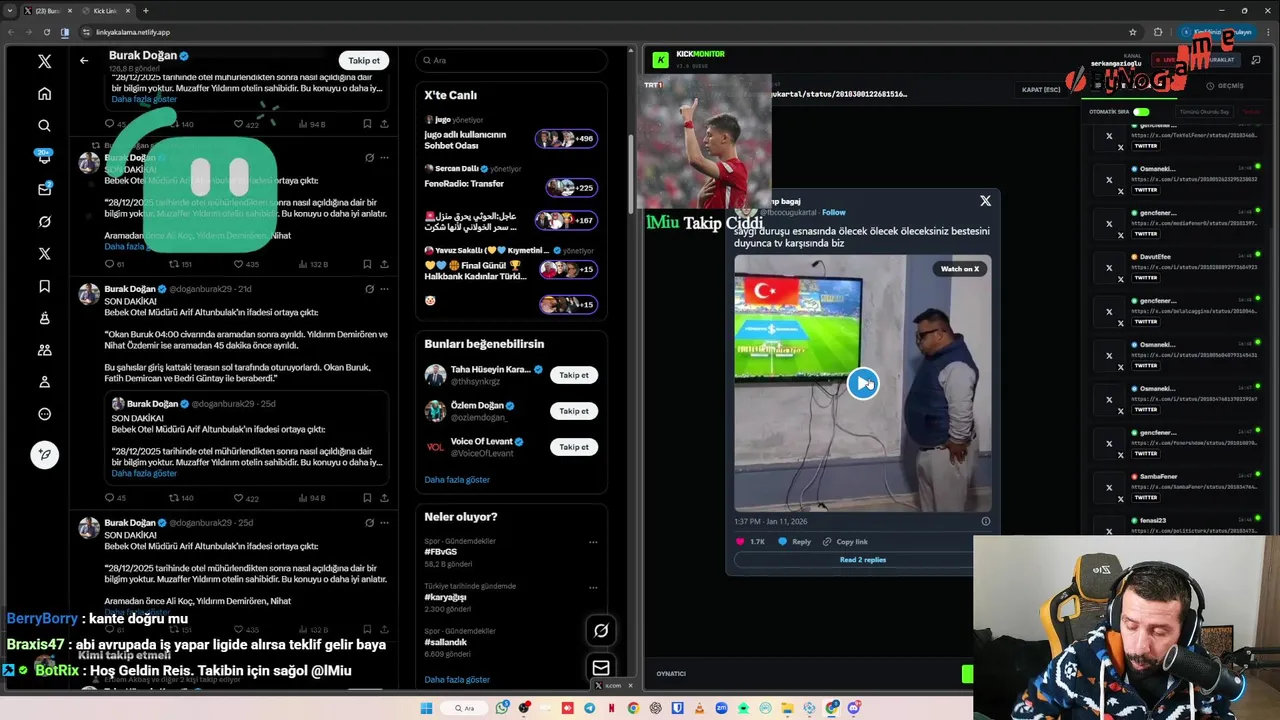
Task: Expand the browser tab search dropdown
Action: [11, 11]
